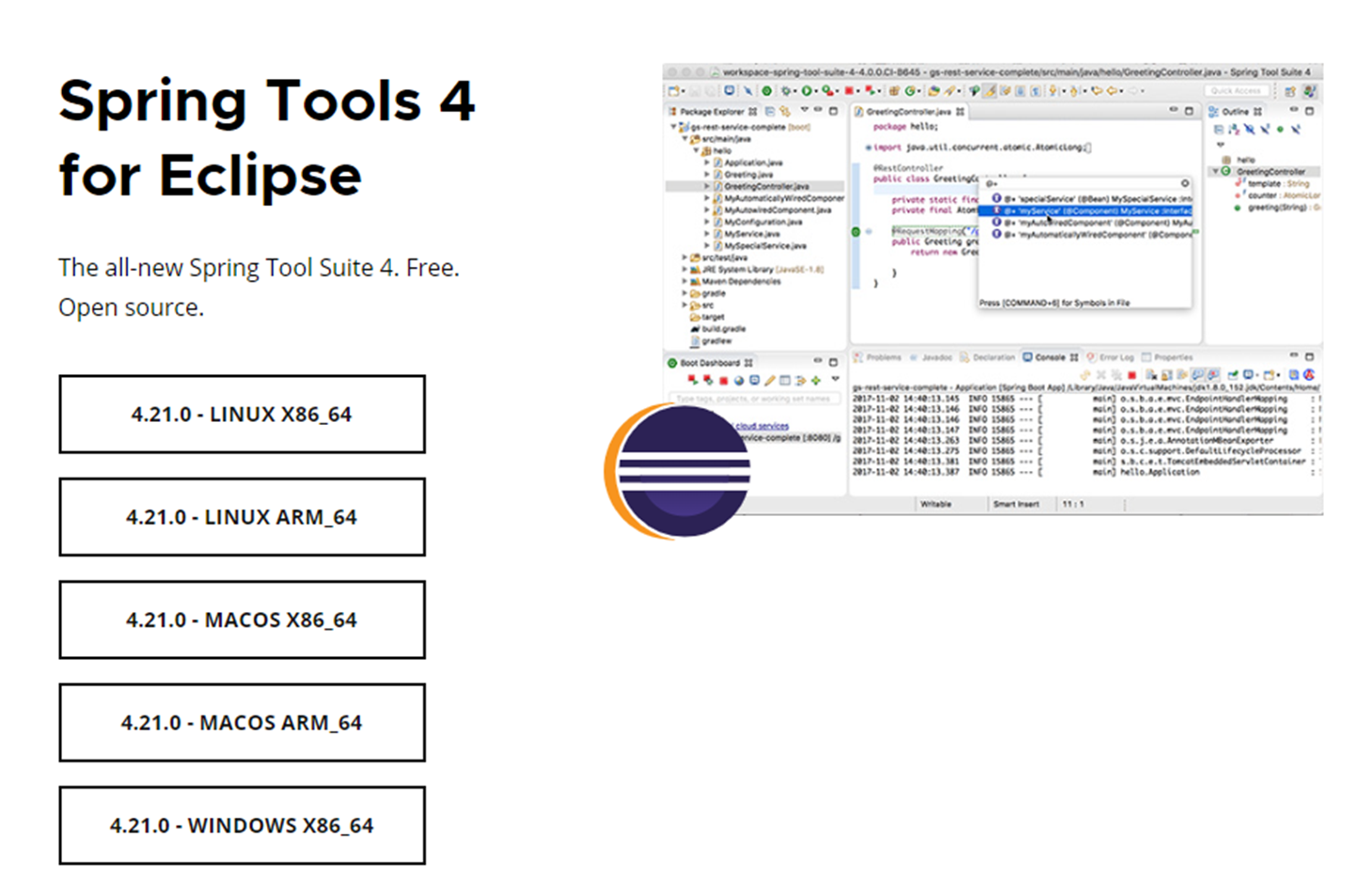
Task: Expand the JRE System Library node
Action: pos(686,269)
